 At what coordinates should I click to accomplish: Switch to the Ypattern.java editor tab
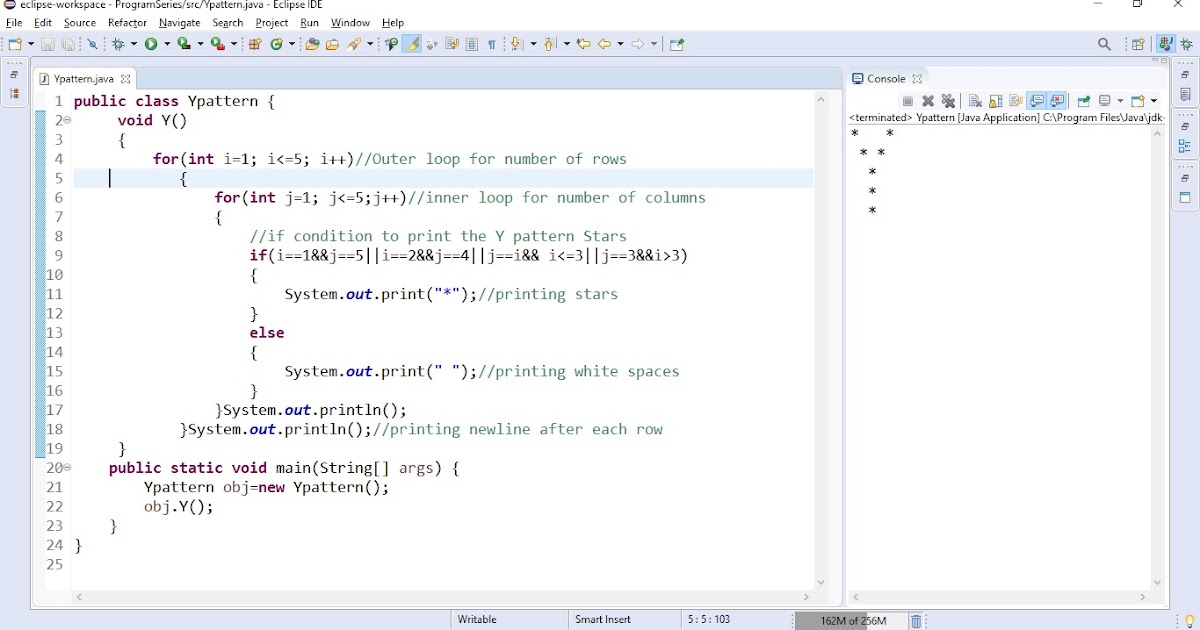point(85,78)
